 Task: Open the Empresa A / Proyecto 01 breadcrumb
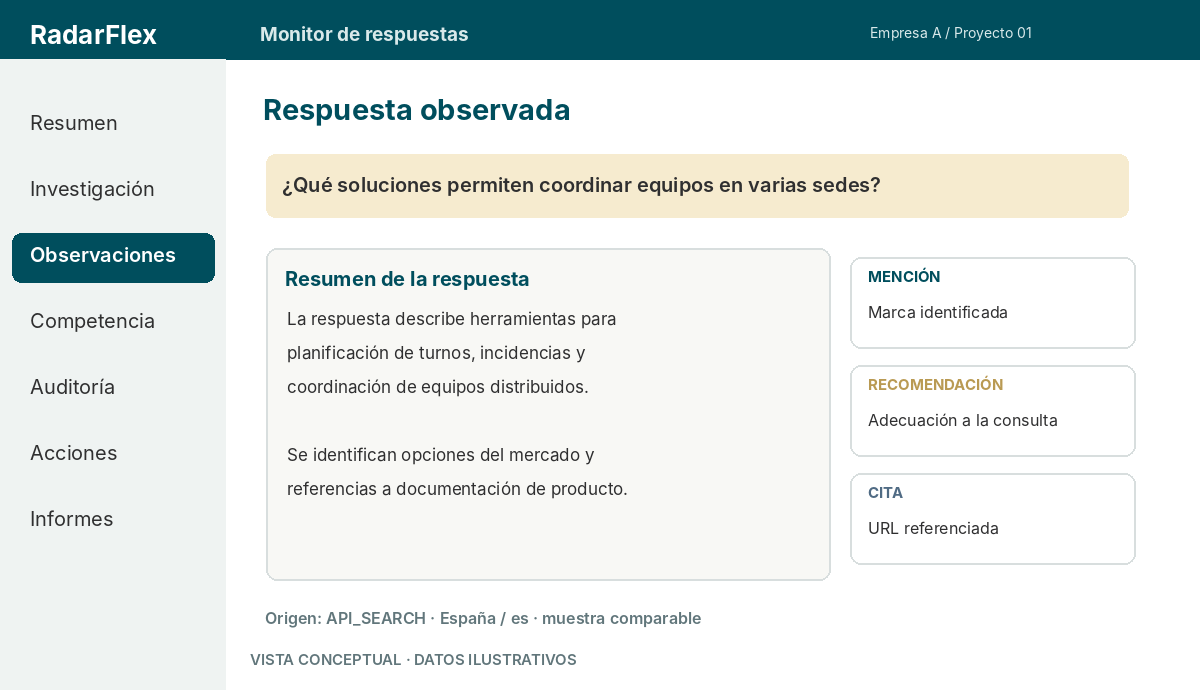coord(951,33)
